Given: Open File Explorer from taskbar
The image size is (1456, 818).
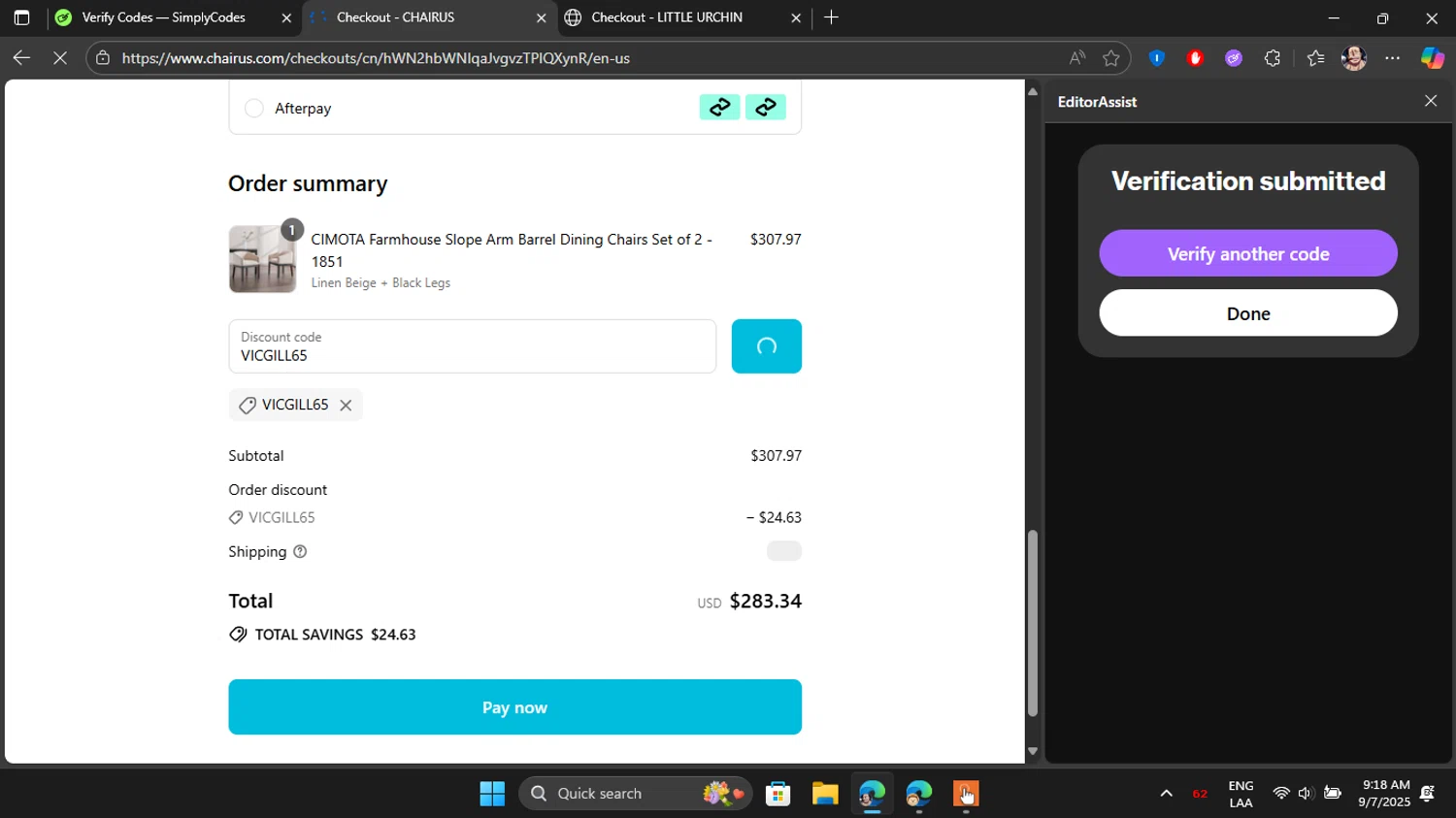Looking at the screenshot, I should pyautogui.click(x=825, y=794).
